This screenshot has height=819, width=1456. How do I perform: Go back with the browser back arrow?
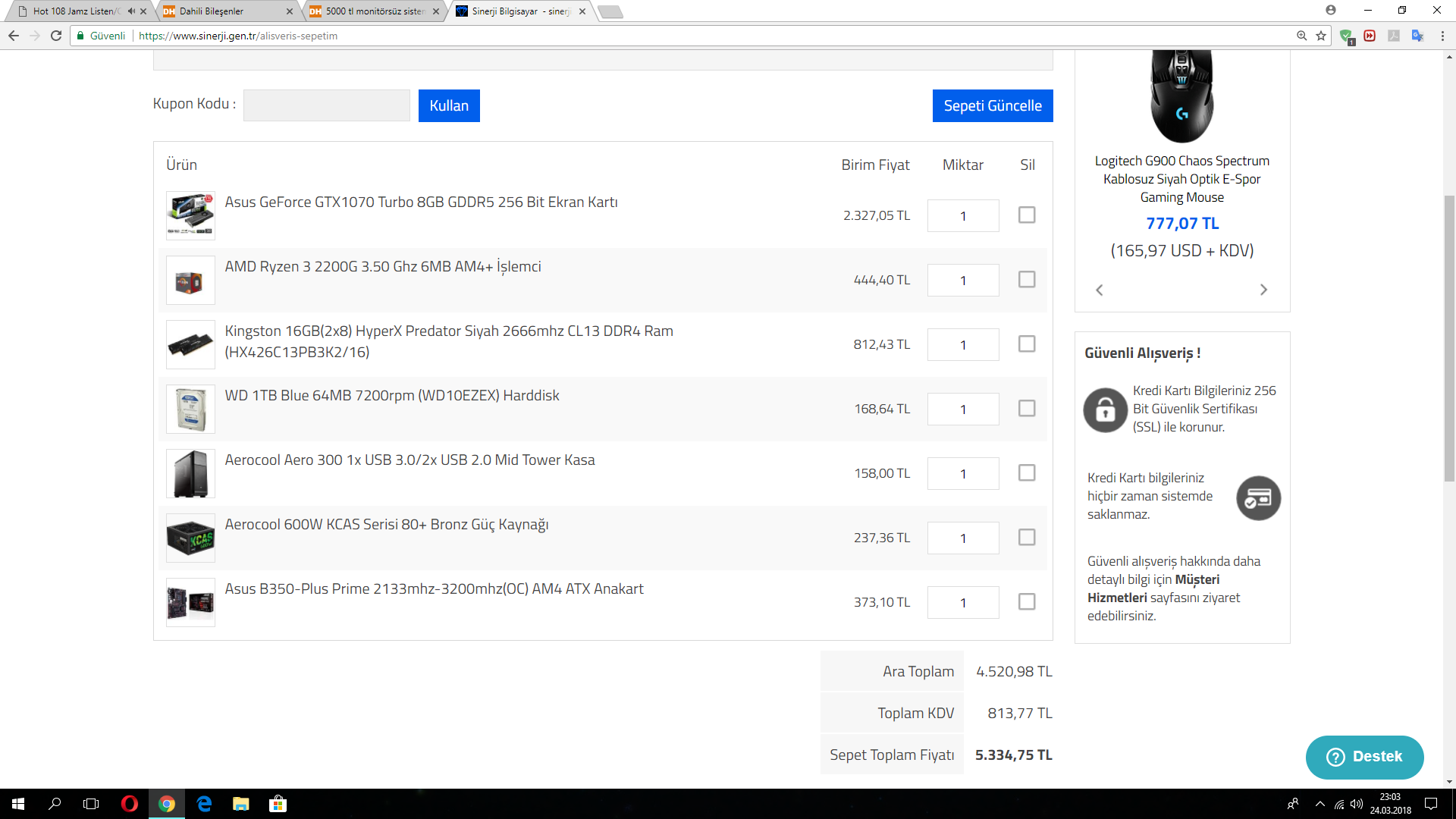point(14,36)
